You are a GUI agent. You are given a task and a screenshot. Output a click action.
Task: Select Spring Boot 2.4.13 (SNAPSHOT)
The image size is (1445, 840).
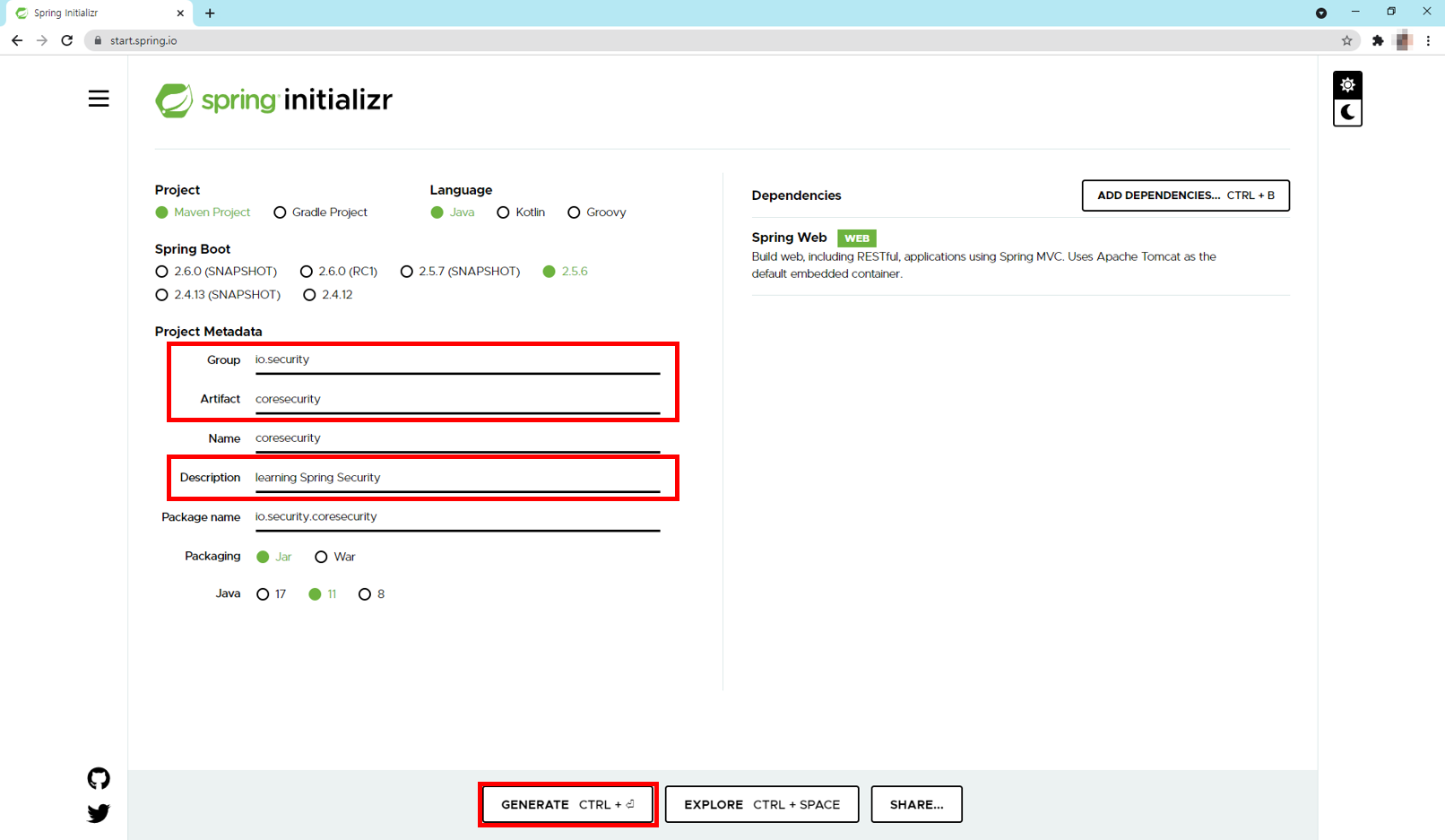click(x=218, y=295)
